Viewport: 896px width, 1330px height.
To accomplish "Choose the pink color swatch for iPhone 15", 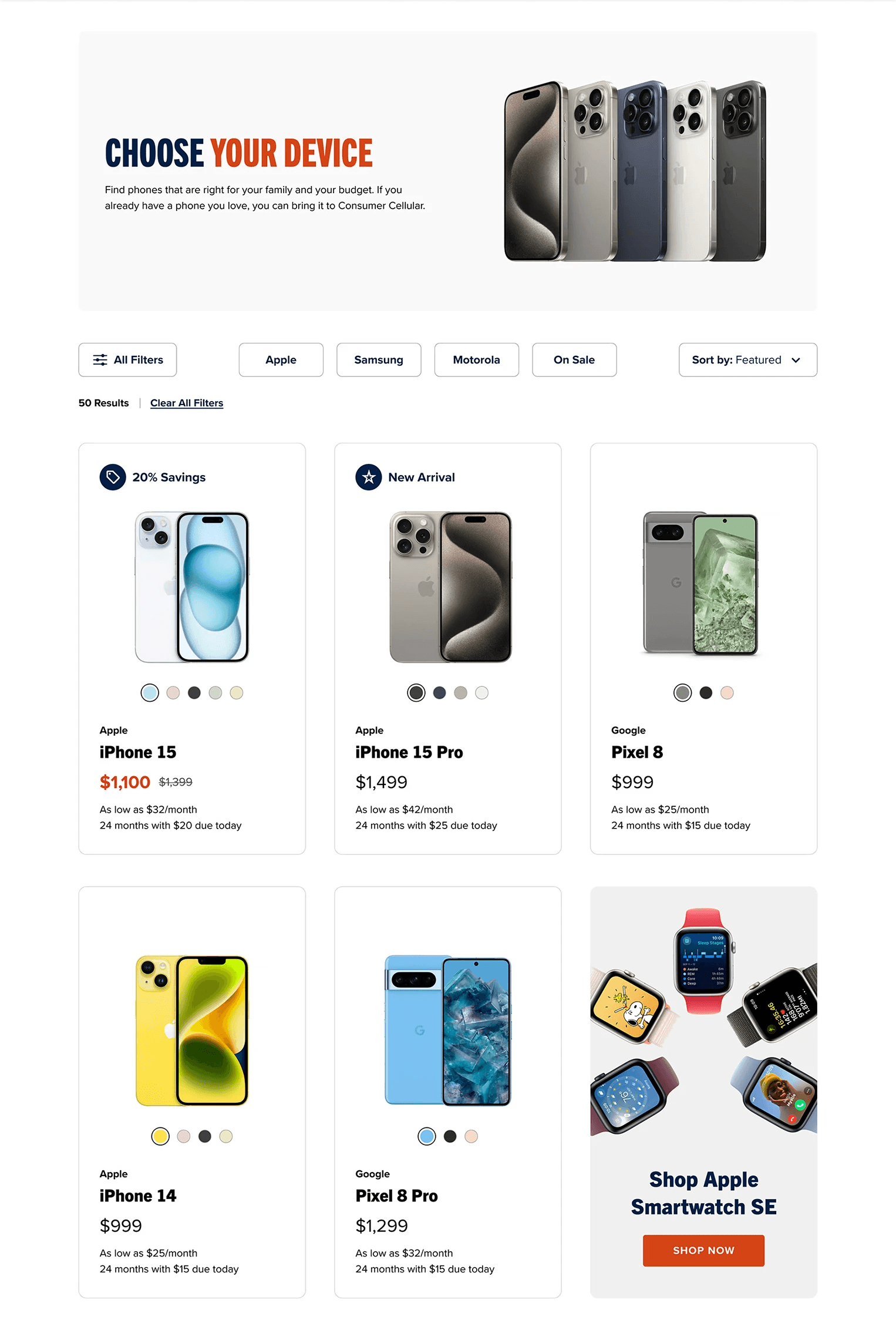I will (173, 693).
